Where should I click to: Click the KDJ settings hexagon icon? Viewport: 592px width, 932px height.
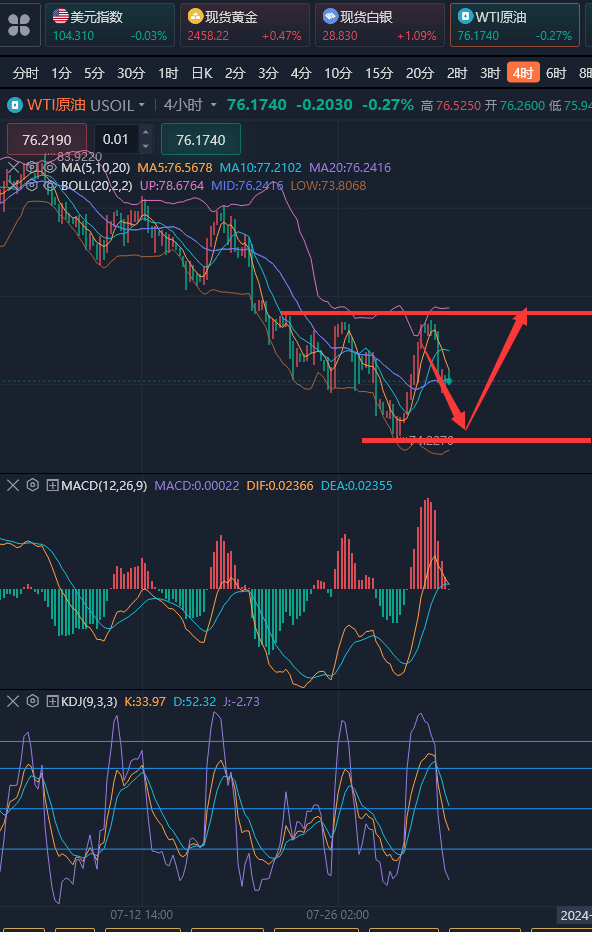tap(33, 701)
